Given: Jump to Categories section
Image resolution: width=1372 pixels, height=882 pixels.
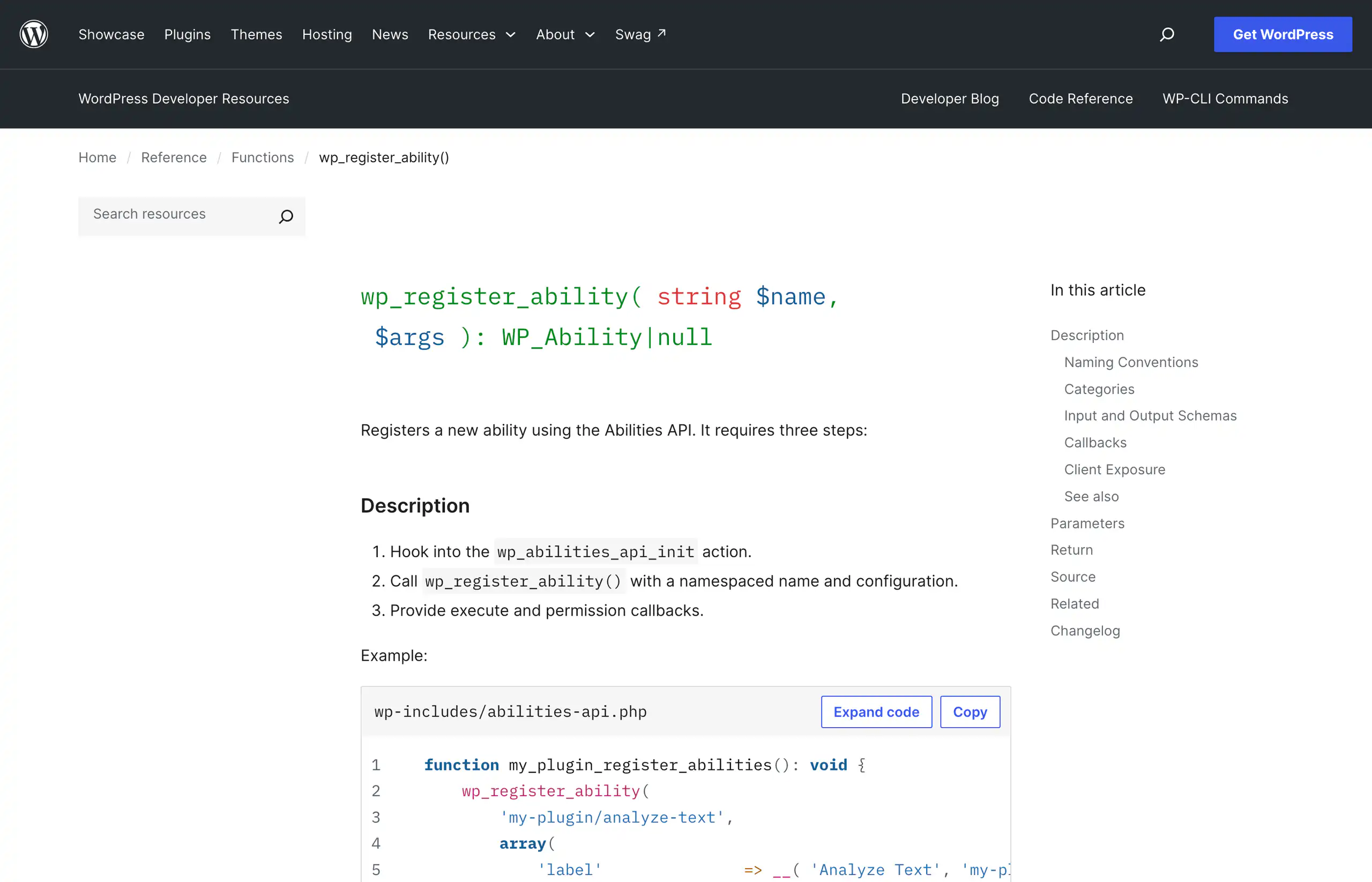Looking at the screenshot, I should [x=1099, y=389].
